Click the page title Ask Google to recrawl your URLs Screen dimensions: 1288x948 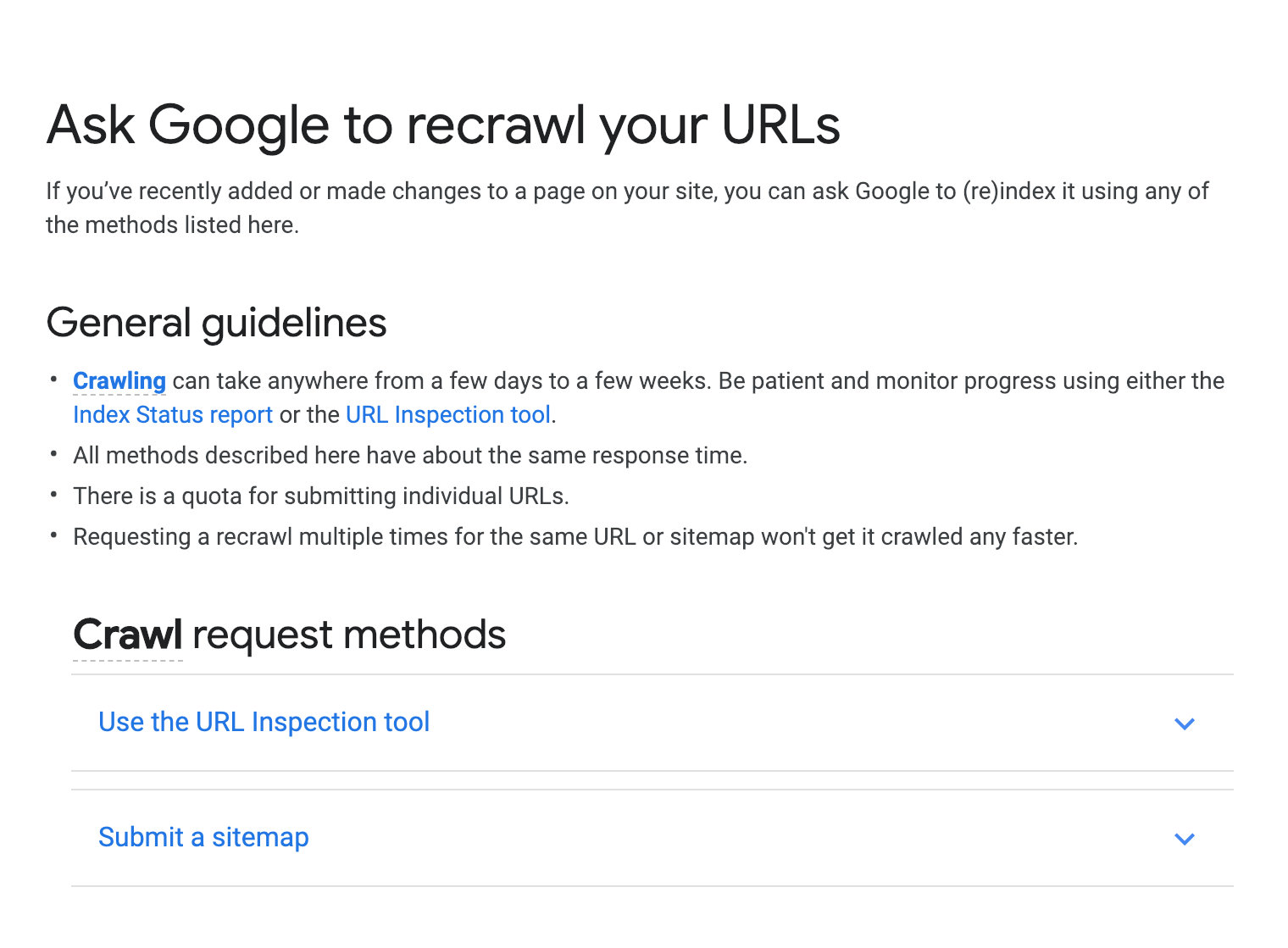[443, 125]
